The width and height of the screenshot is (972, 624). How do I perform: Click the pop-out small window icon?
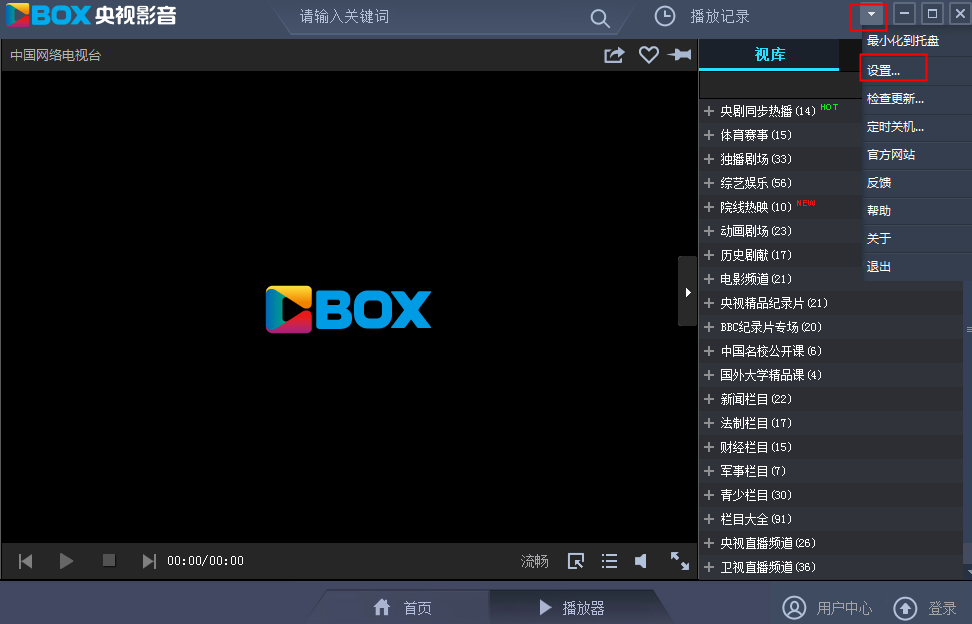pyautogui.click(x=576, y=561)
